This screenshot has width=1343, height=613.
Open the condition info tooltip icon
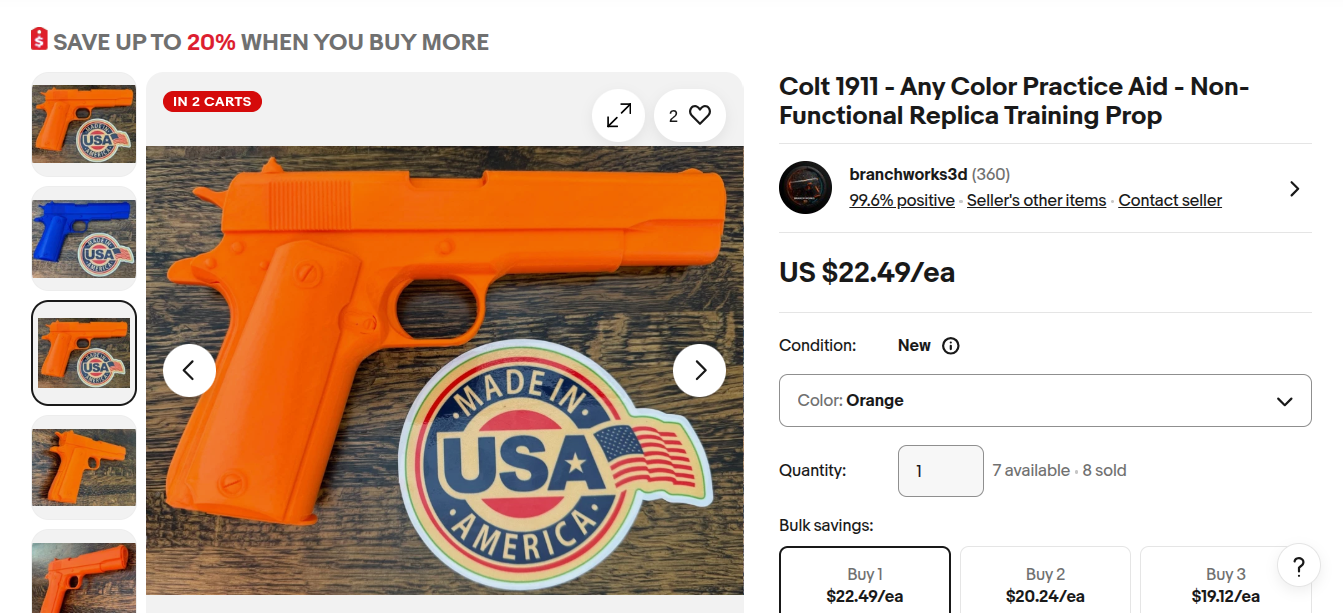pos(951,346)
